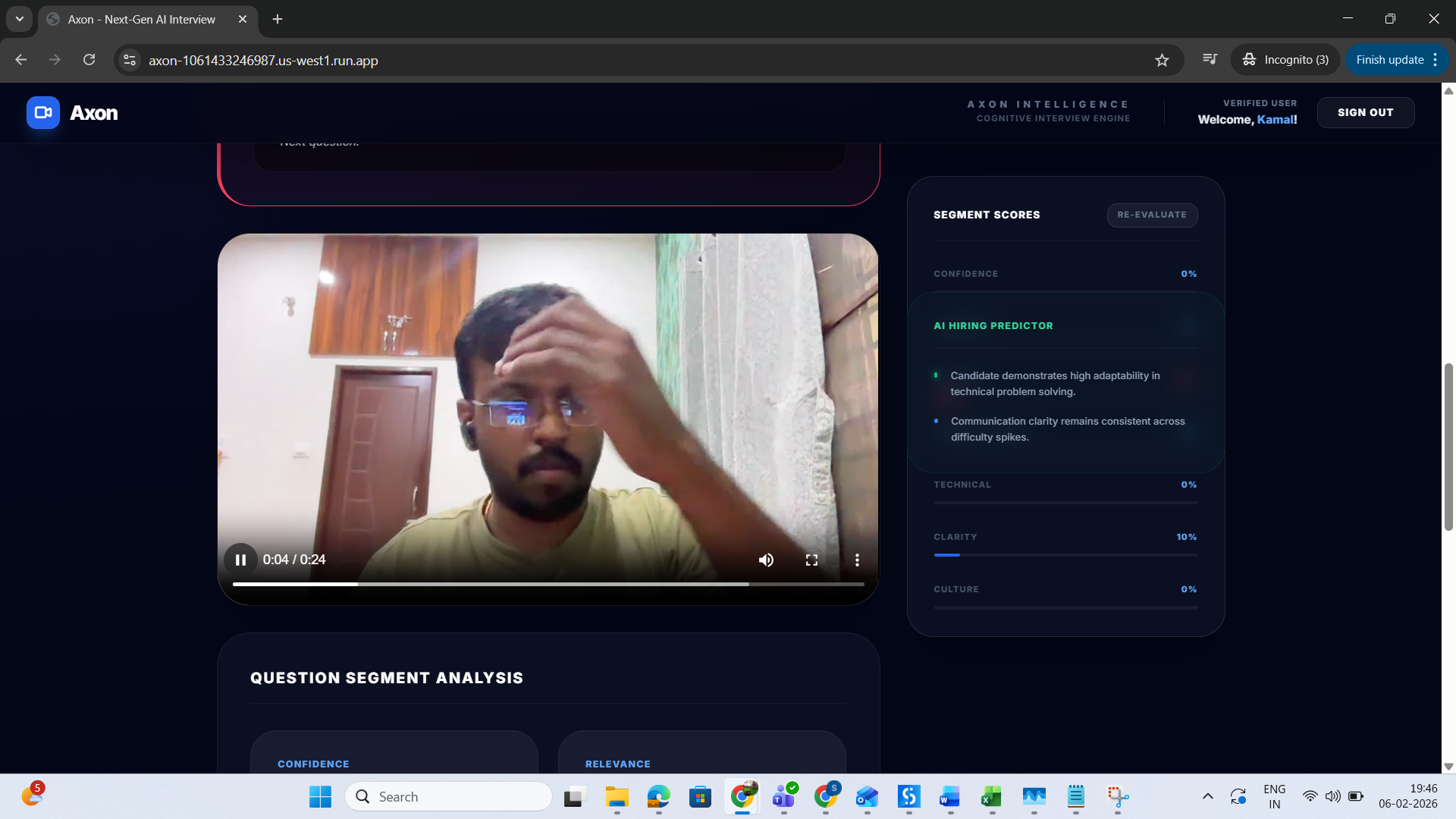Open a new browser tab
Image resolution: width=1456 pixels, height=819 pixels.
pos(278,19)
